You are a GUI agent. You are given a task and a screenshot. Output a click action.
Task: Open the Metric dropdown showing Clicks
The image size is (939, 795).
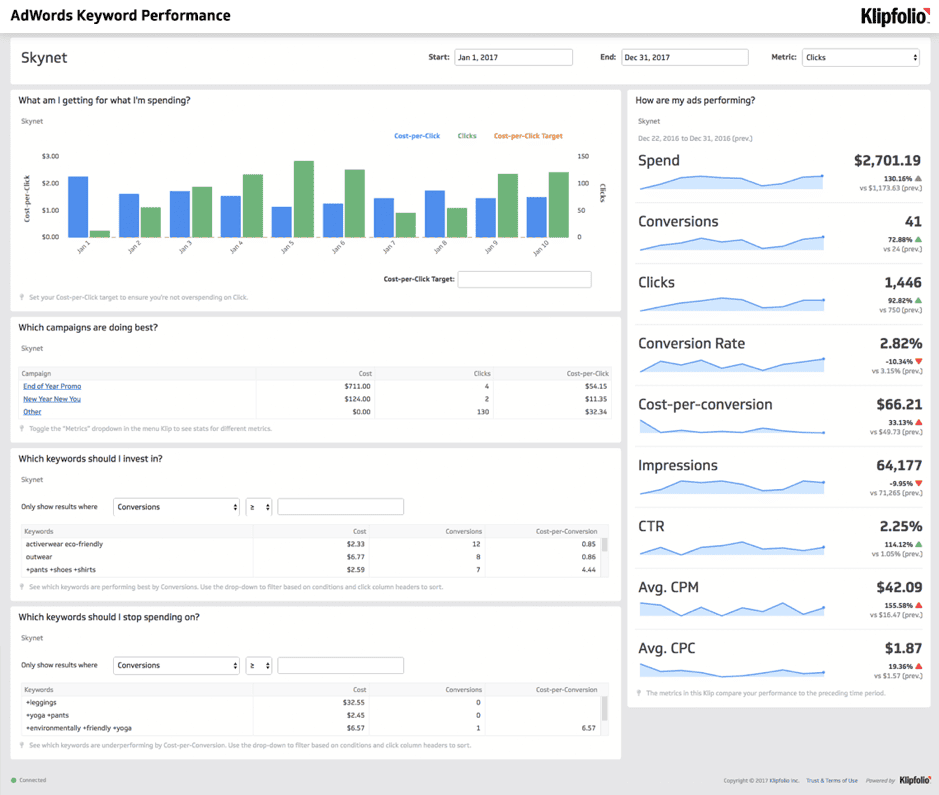coord(860,57)
